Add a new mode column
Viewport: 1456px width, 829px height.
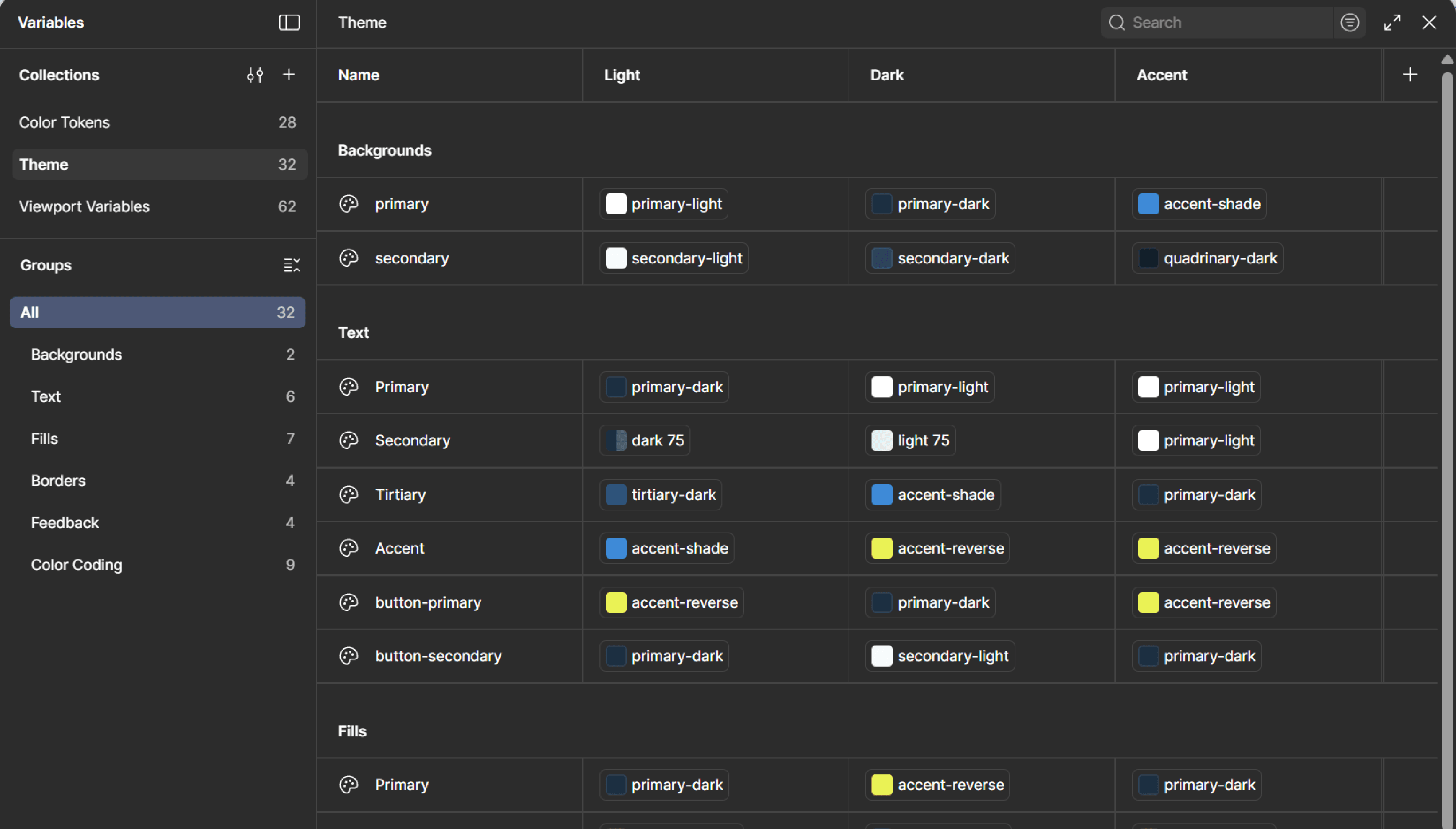coord(1410,75)
